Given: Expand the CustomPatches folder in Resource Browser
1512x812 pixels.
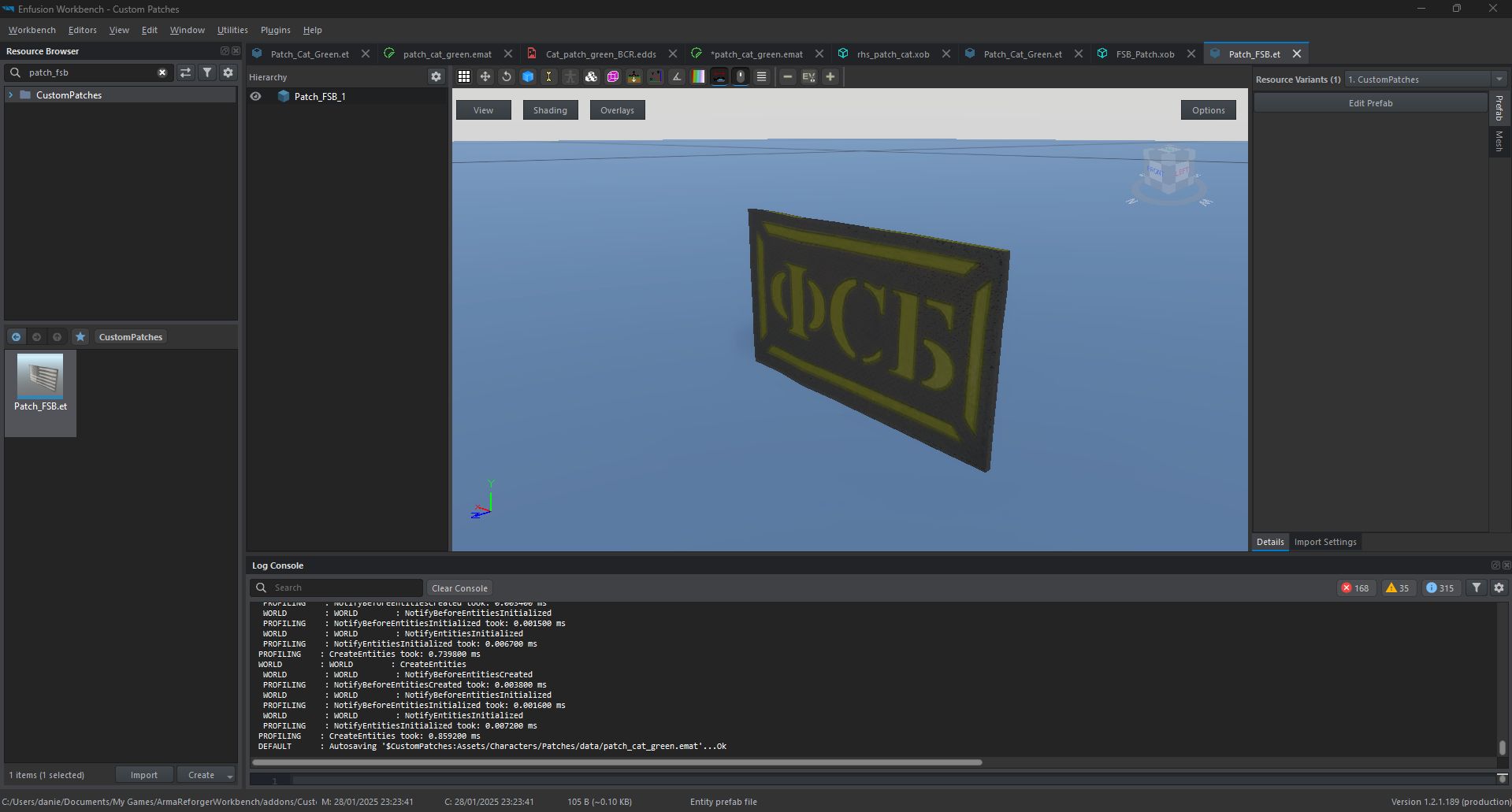Looking at the screenshot, I should tap(11, 95).
